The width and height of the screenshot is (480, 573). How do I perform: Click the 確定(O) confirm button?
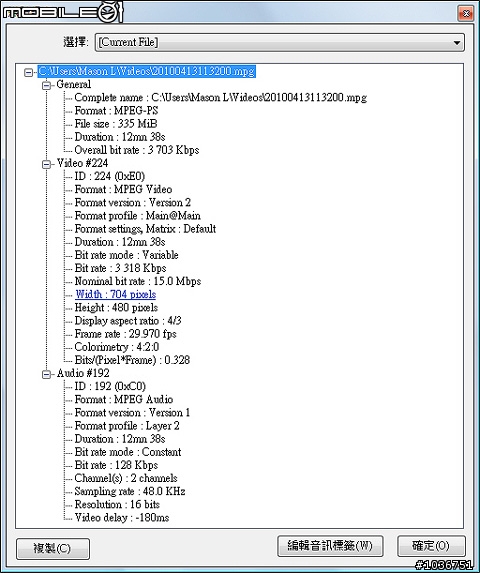coord(431,546)
